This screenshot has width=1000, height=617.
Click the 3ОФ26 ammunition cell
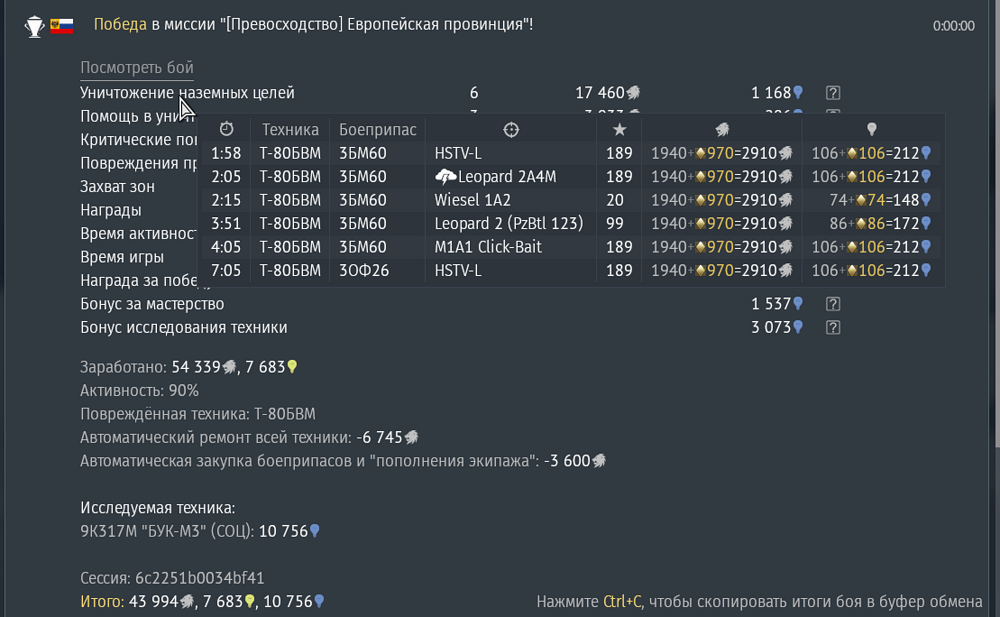[364, 271]
